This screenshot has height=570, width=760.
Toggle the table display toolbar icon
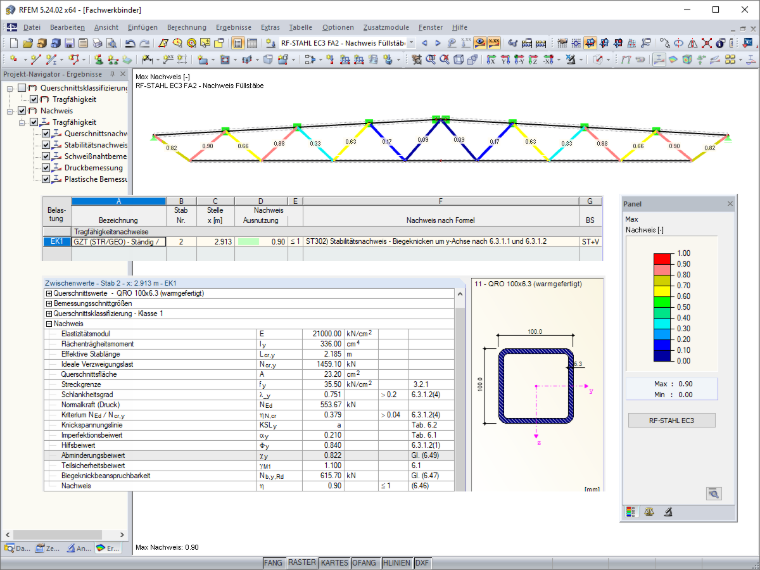[x=252, y=44]
